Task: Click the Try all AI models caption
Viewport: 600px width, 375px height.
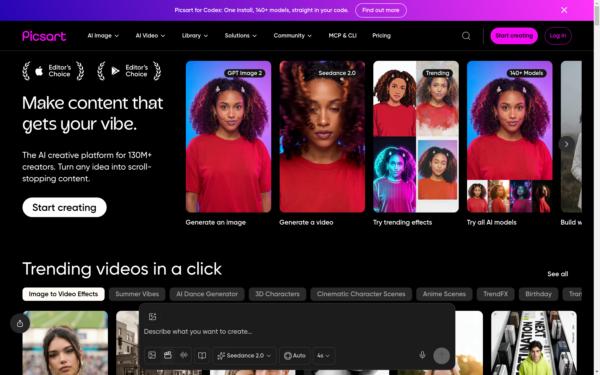Action: click(492, 222)
